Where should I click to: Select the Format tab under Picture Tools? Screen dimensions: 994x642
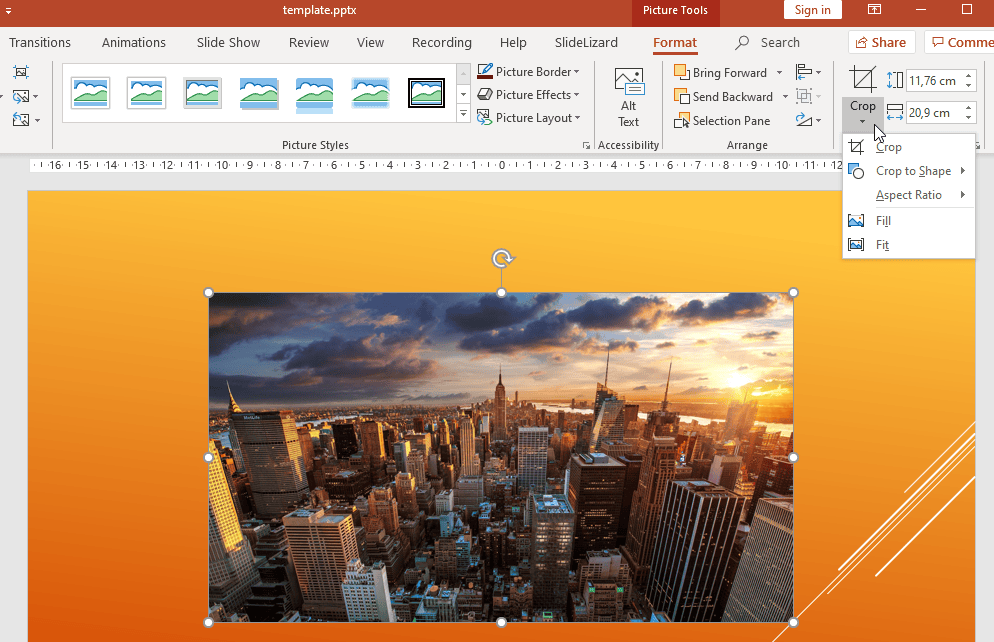(675, 42)
